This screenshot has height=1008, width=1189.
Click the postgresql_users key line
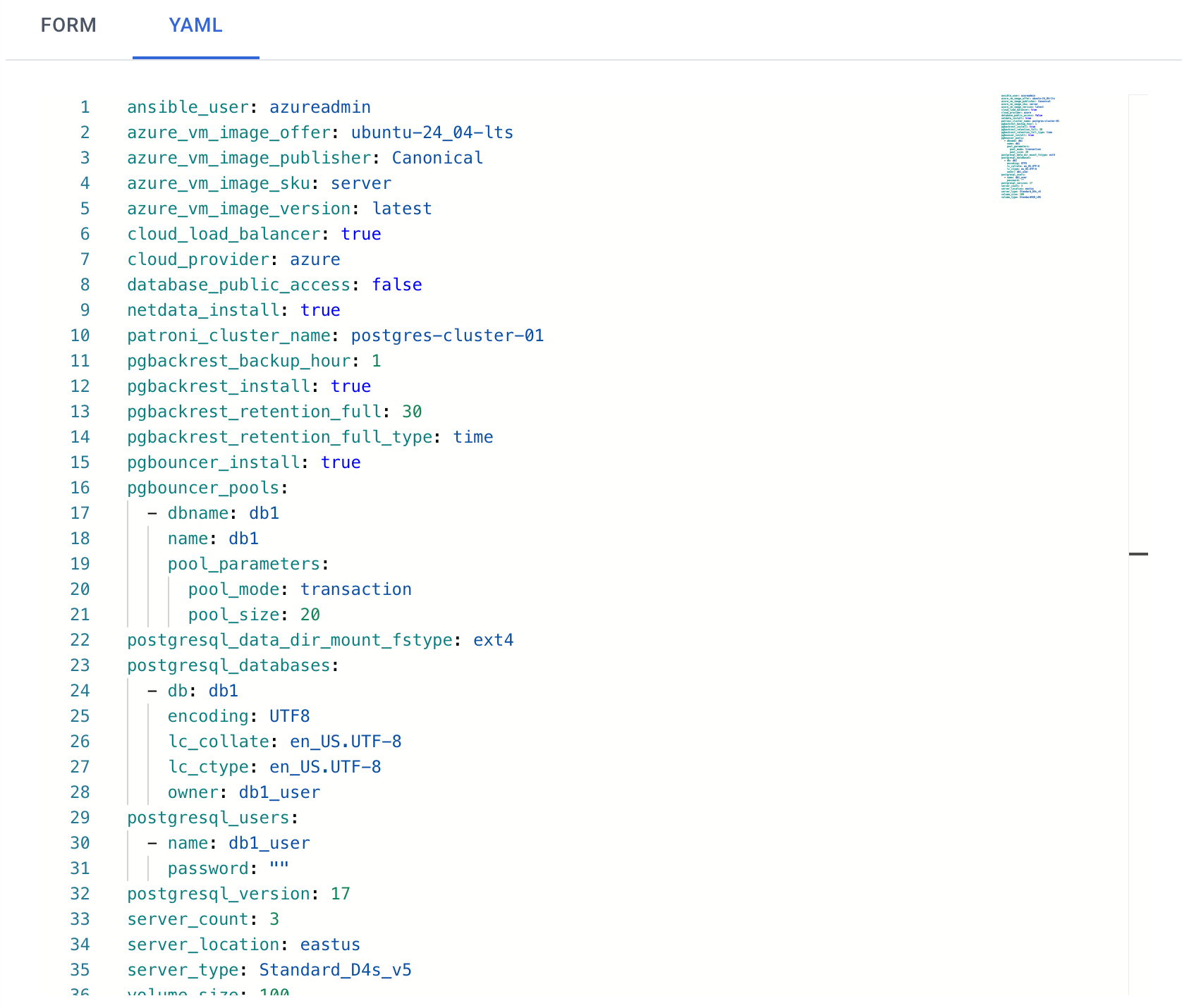[x=208, y=818]
